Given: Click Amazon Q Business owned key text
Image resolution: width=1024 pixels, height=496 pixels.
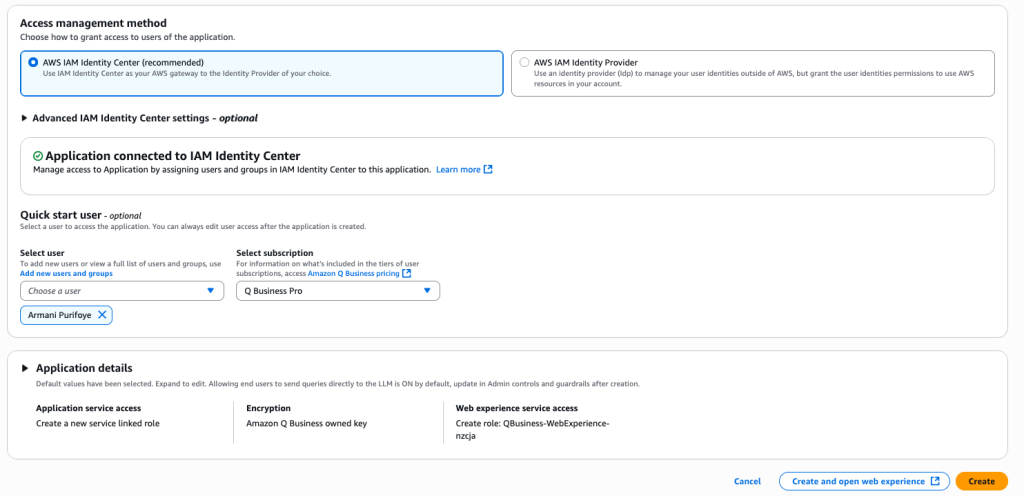Looking at the screenshot, I should (x=306, y=424).
